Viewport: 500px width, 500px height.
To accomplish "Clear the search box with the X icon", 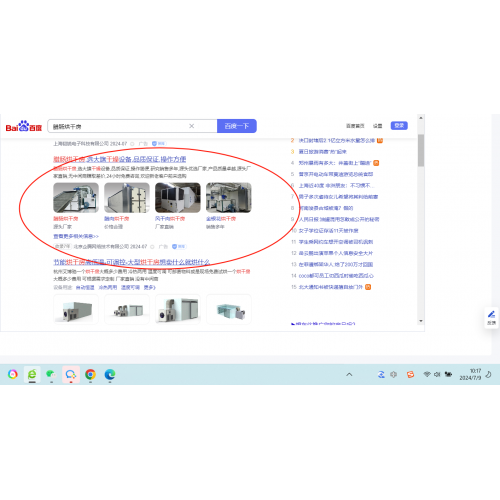I will click(x=192, y=126).
